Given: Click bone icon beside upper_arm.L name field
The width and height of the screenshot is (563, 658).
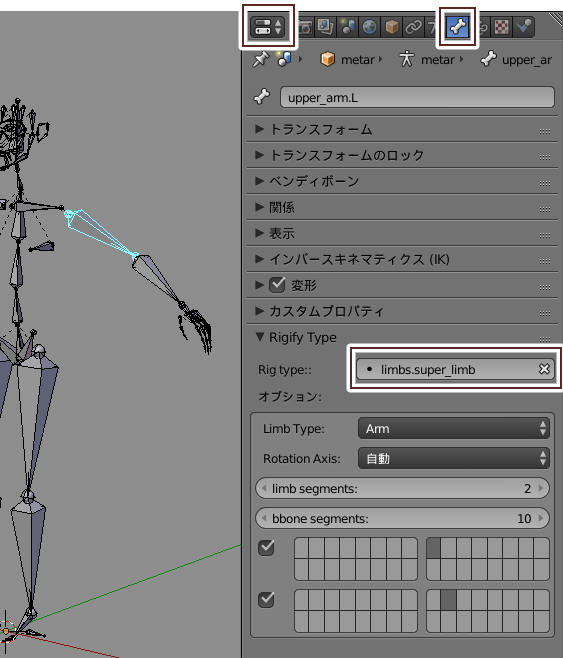Looking at the screenshot, I should pyautogui.click(x=262, y=97).
